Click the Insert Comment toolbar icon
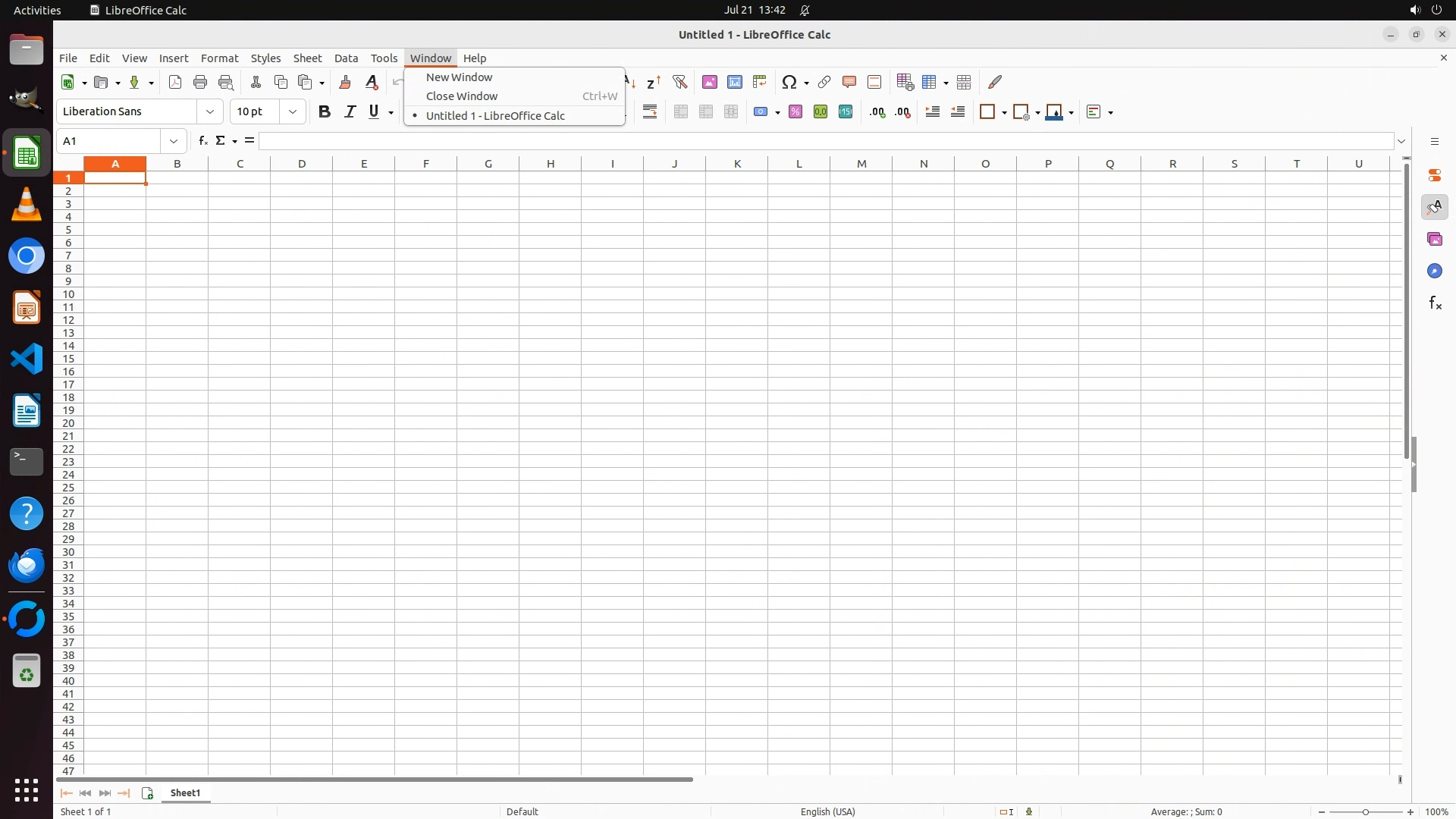This screenshot has height=819, width=1456. [849, 82]
